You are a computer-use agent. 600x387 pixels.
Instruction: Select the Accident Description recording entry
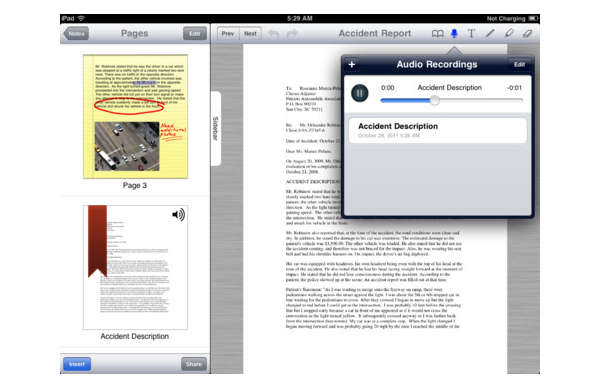[x=438, y=130]
